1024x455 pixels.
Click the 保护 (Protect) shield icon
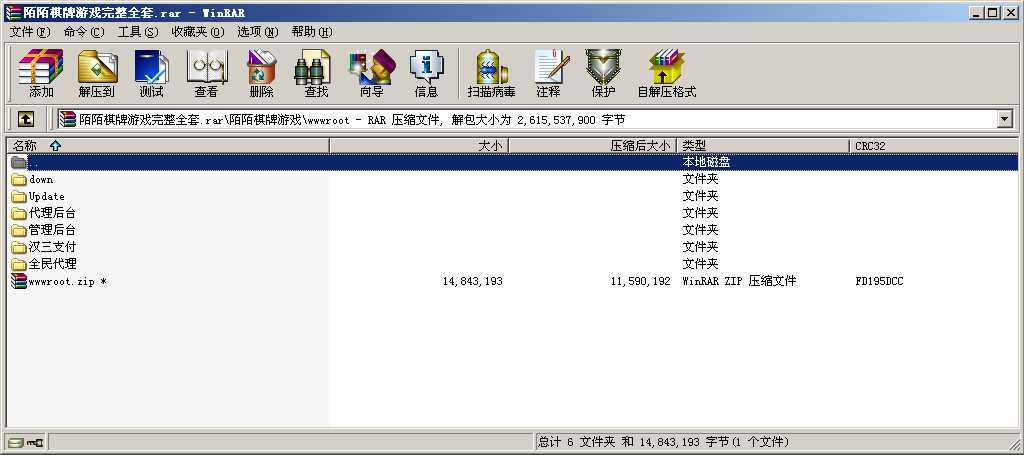tap(603, 73)
